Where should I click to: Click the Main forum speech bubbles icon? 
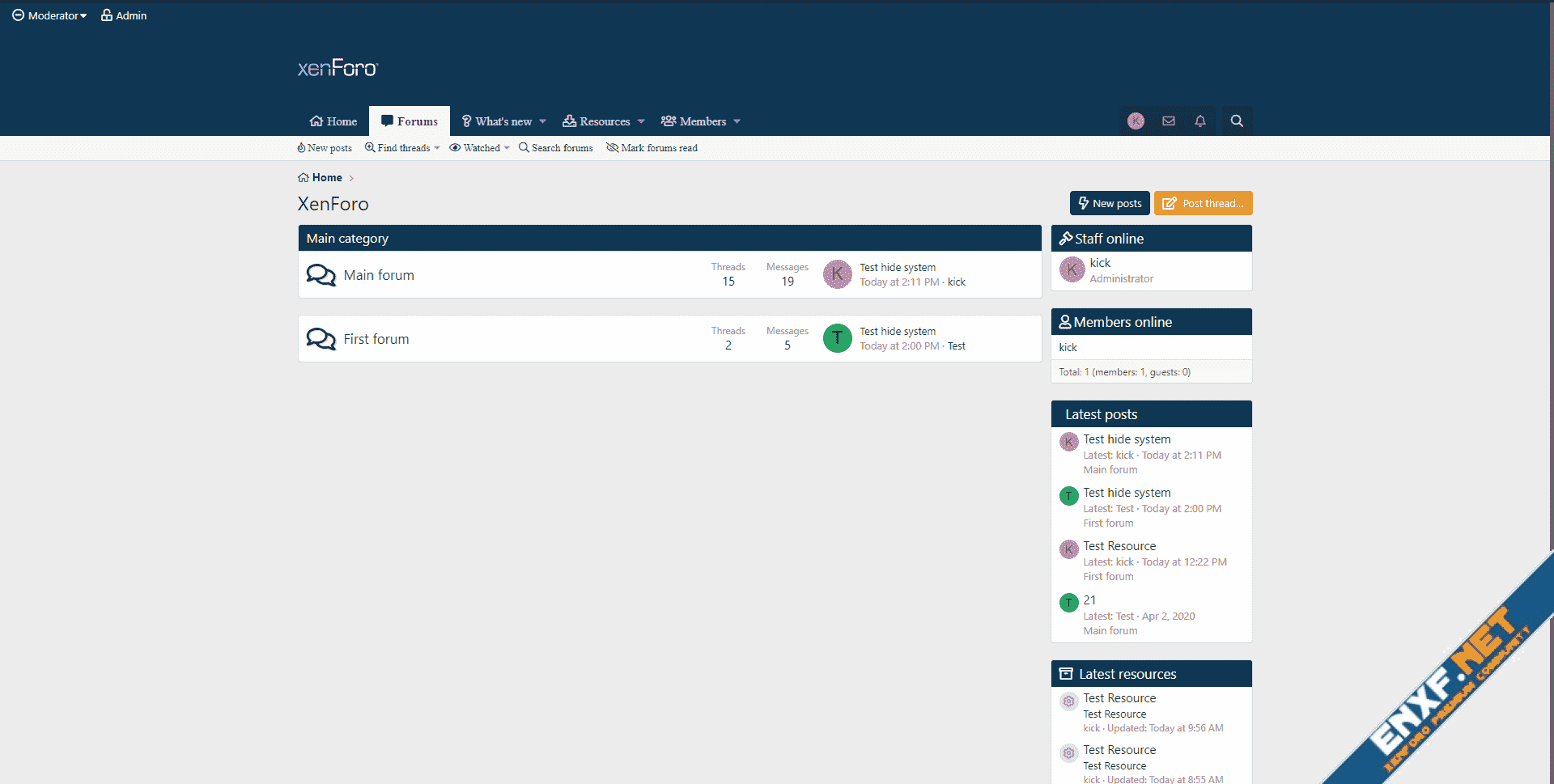321,275
